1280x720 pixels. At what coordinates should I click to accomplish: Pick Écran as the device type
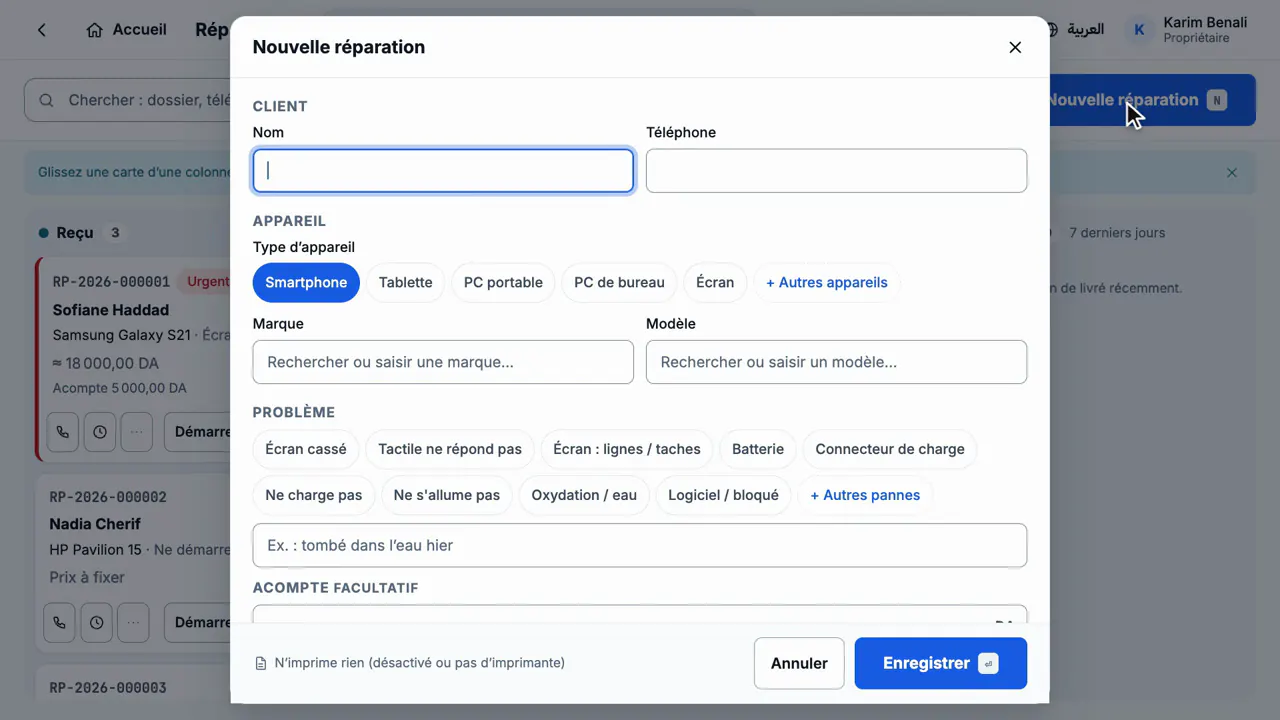coord(715,283)
